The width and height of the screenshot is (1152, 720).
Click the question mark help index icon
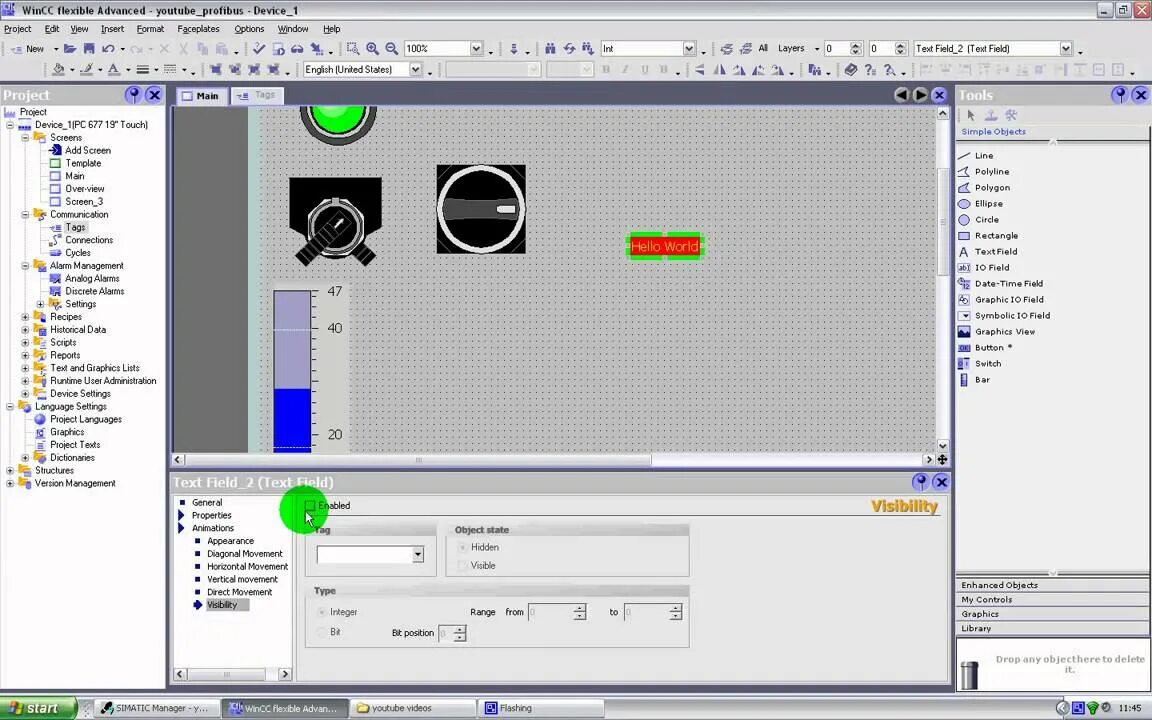[x=870, y=70]
